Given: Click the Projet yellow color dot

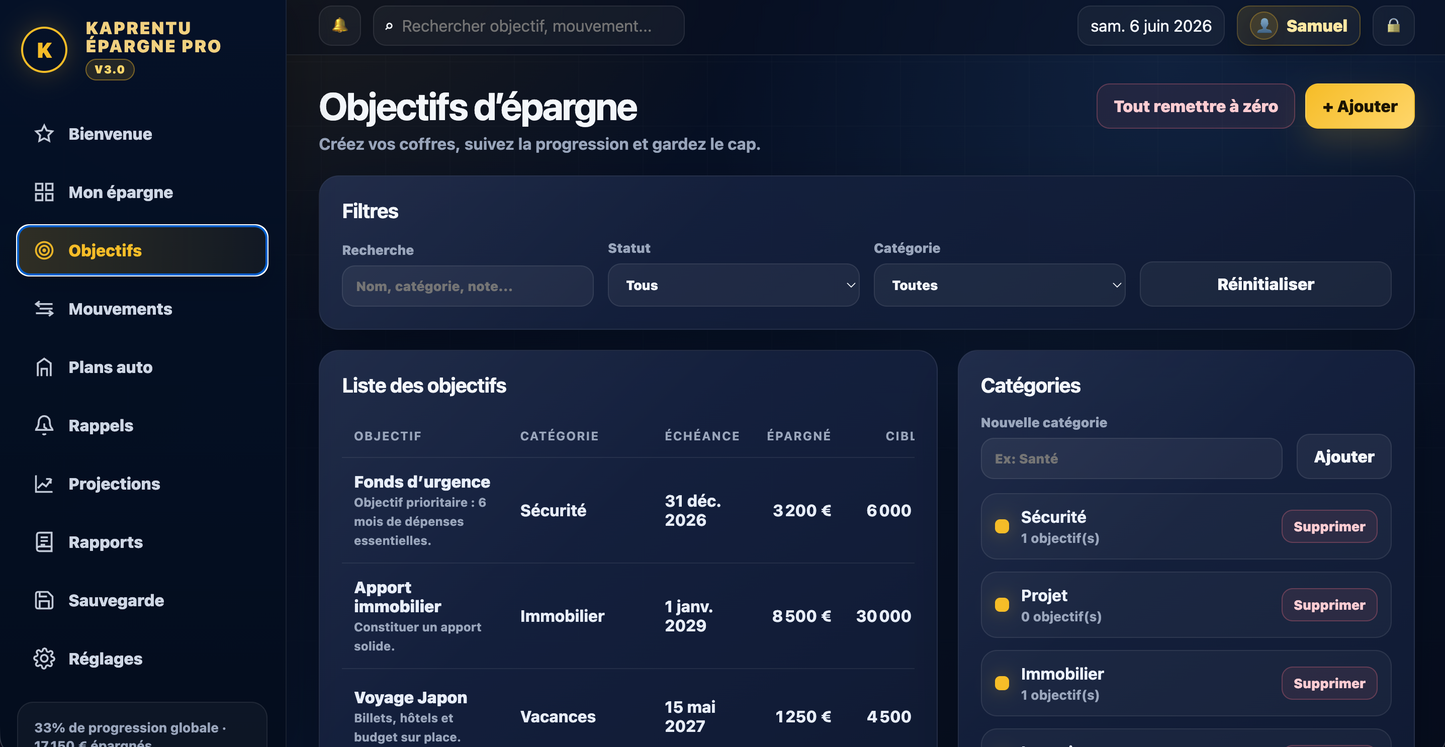Looking at the screenshot, I should click(x=1002, y=605).
